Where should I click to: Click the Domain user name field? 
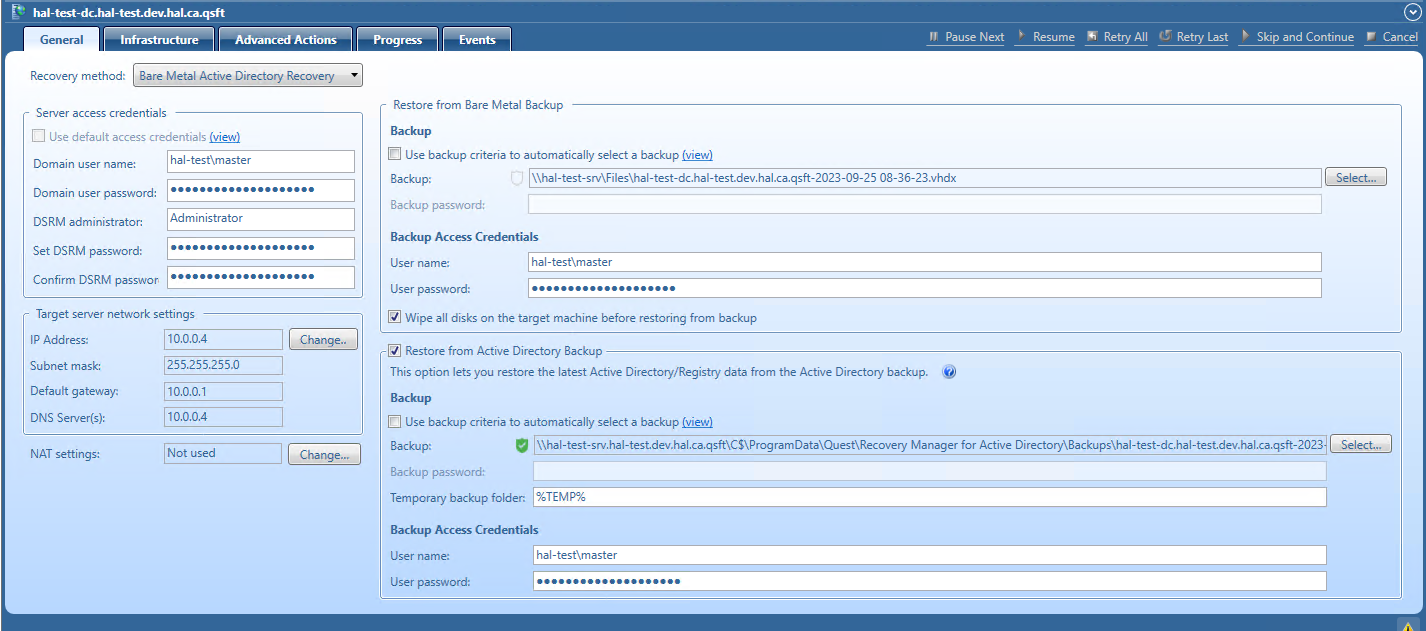click(x=261, y=161)
